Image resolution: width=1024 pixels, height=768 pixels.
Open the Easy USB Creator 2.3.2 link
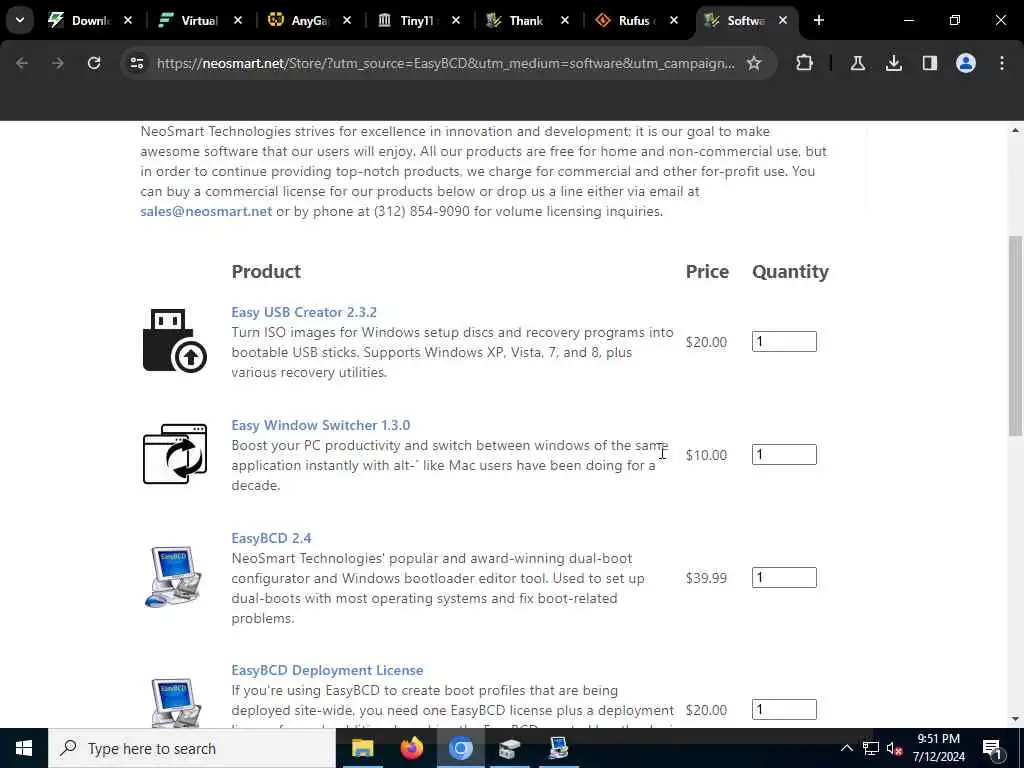point(304,312)
